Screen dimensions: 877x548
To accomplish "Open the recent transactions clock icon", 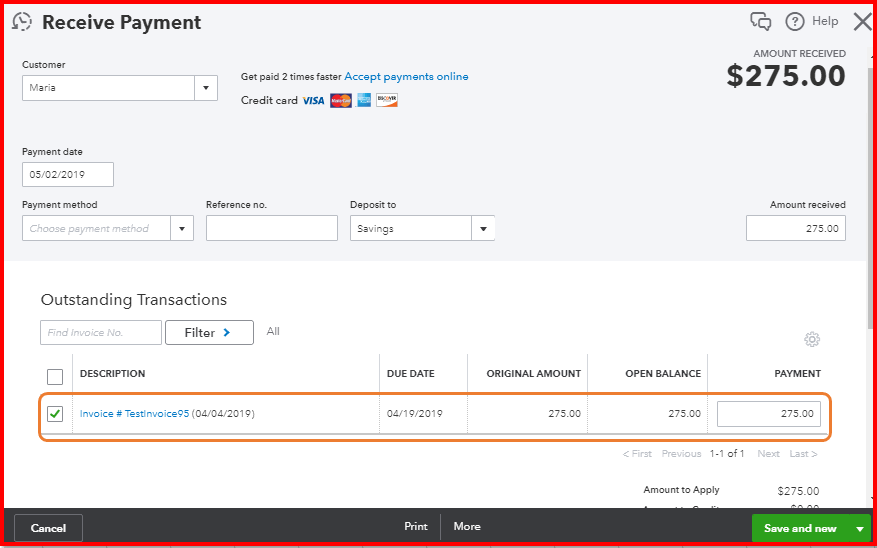I will (22, 22).
